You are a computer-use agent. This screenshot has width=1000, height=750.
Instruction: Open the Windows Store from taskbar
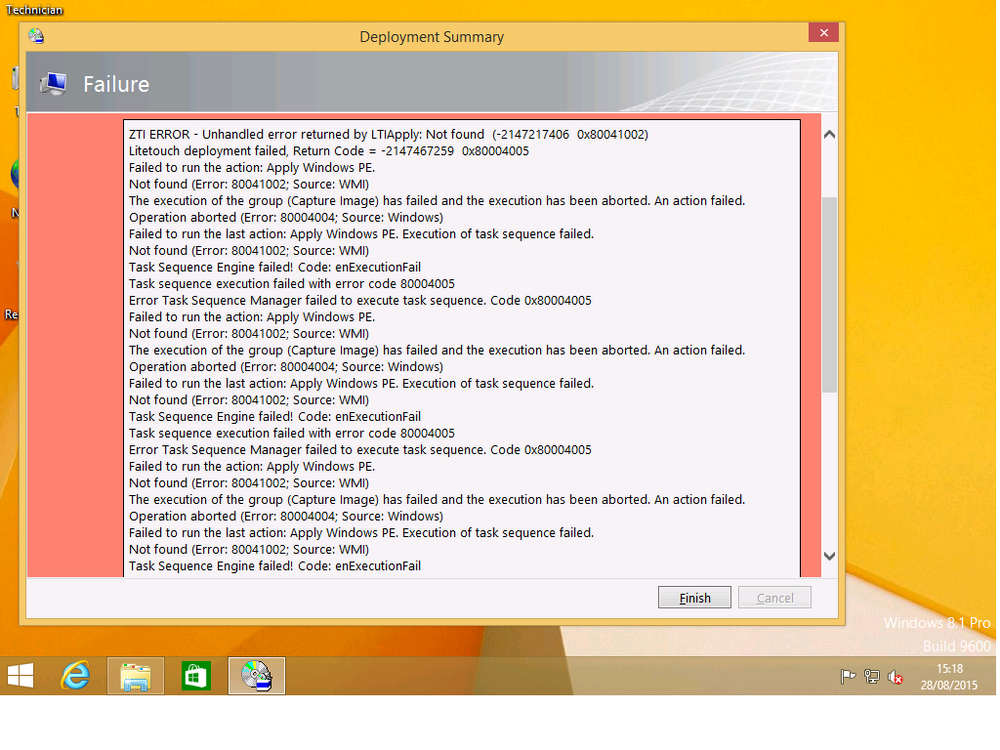[x=195, y=675]
